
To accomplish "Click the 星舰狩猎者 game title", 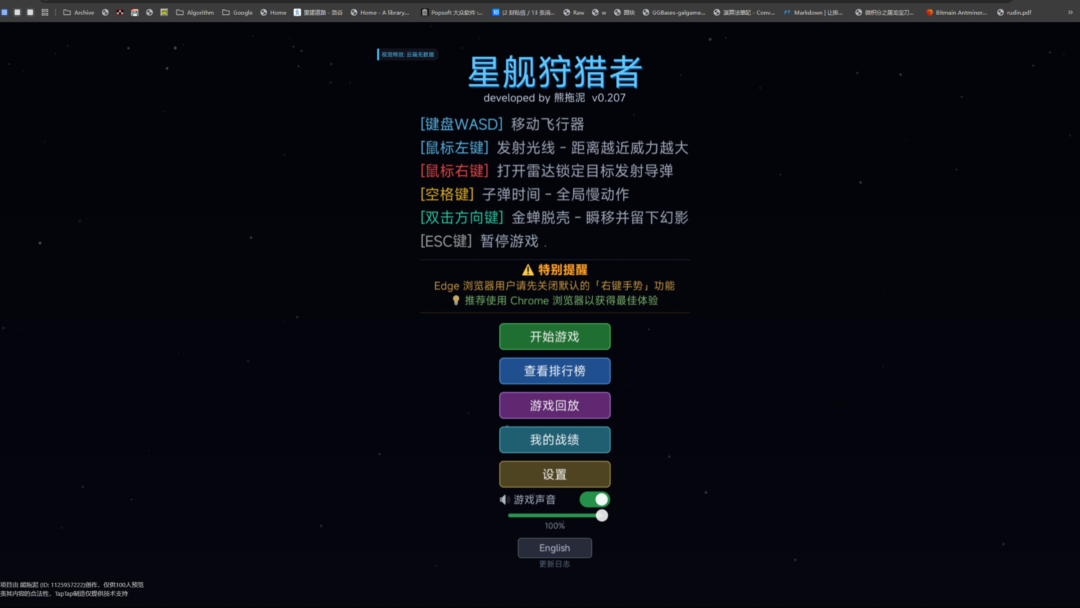I will (554, 72).
